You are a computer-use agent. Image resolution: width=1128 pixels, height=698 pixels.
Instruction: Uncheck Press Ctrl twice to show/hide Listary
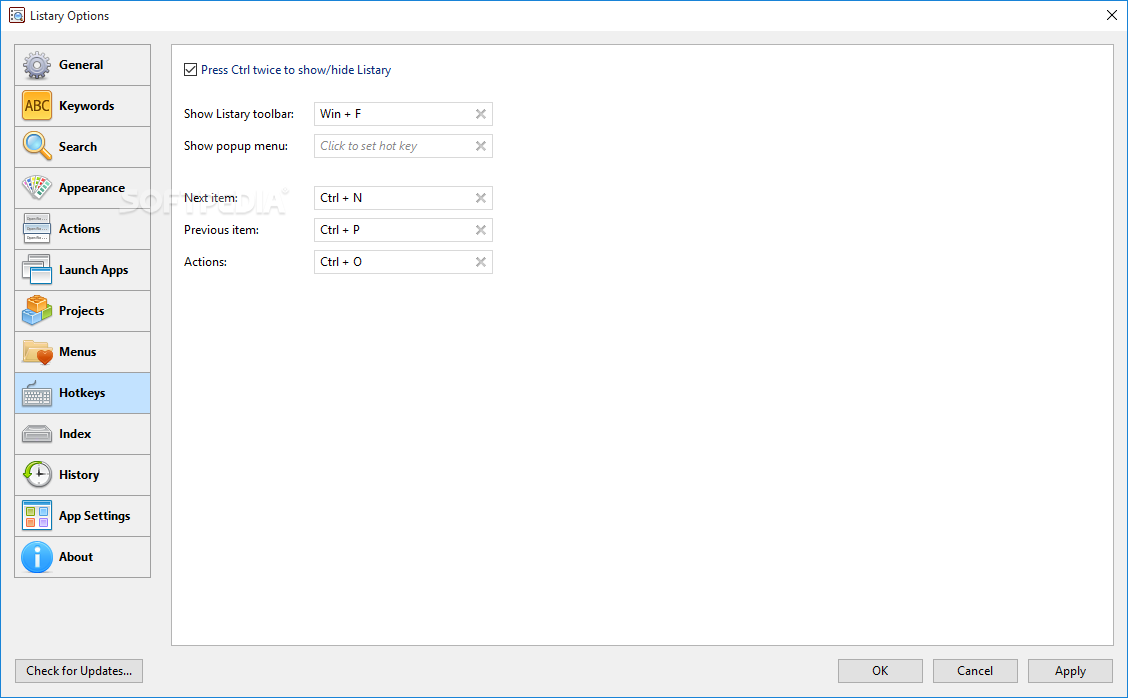(191, 70)
